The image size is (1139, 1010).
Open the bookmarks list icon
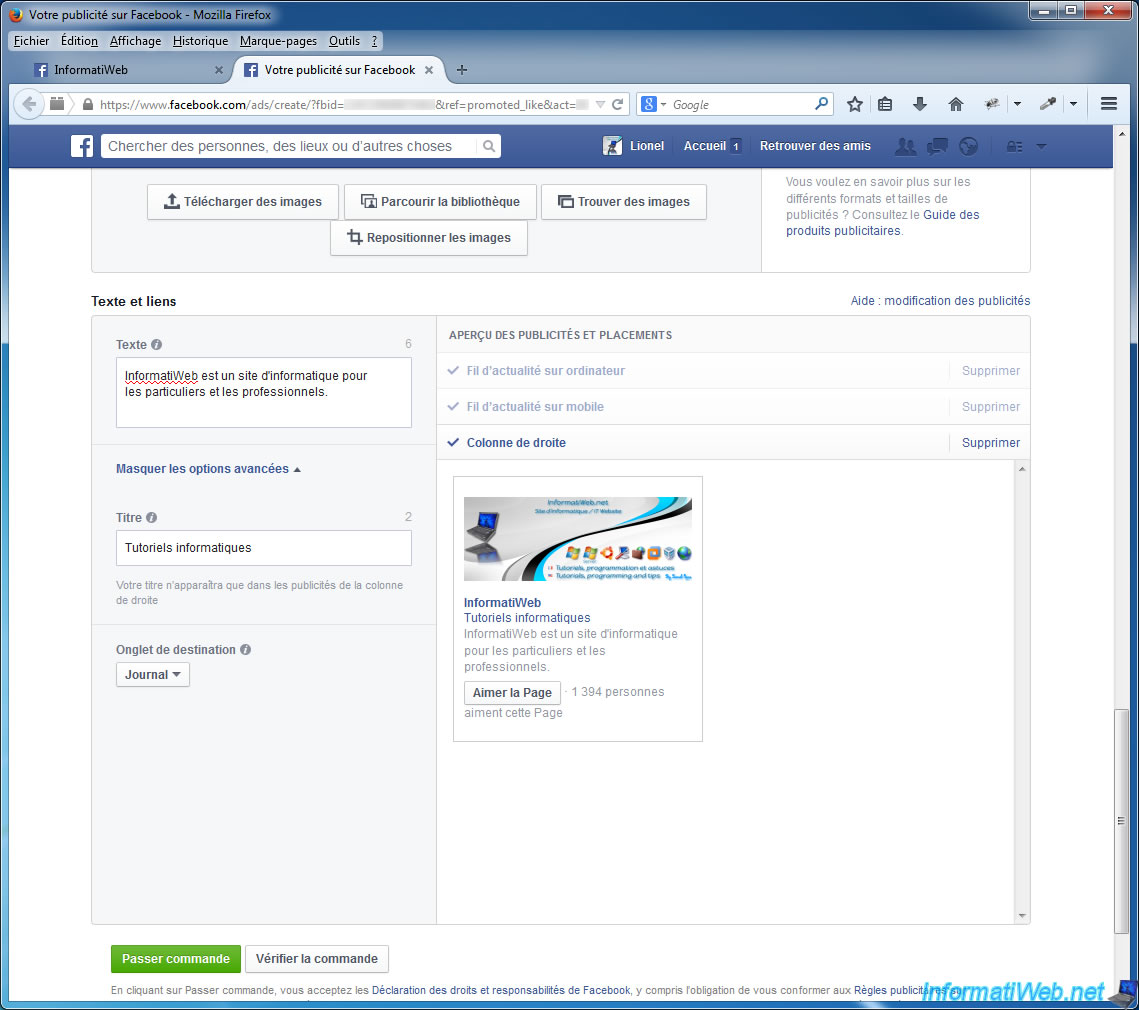coord(885,105)
